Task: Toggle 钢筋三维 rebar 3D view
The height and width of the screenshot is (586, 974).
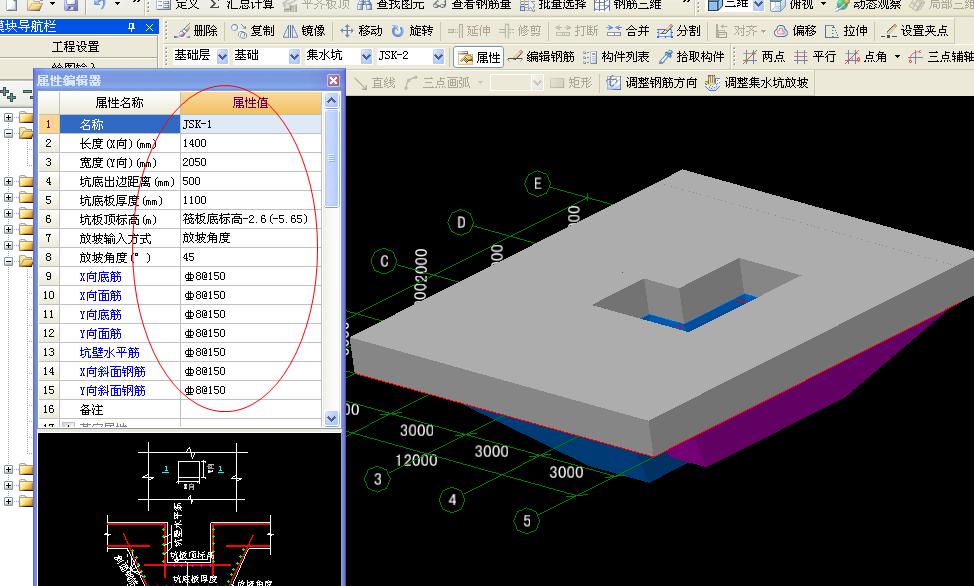Action: point(629,4)
